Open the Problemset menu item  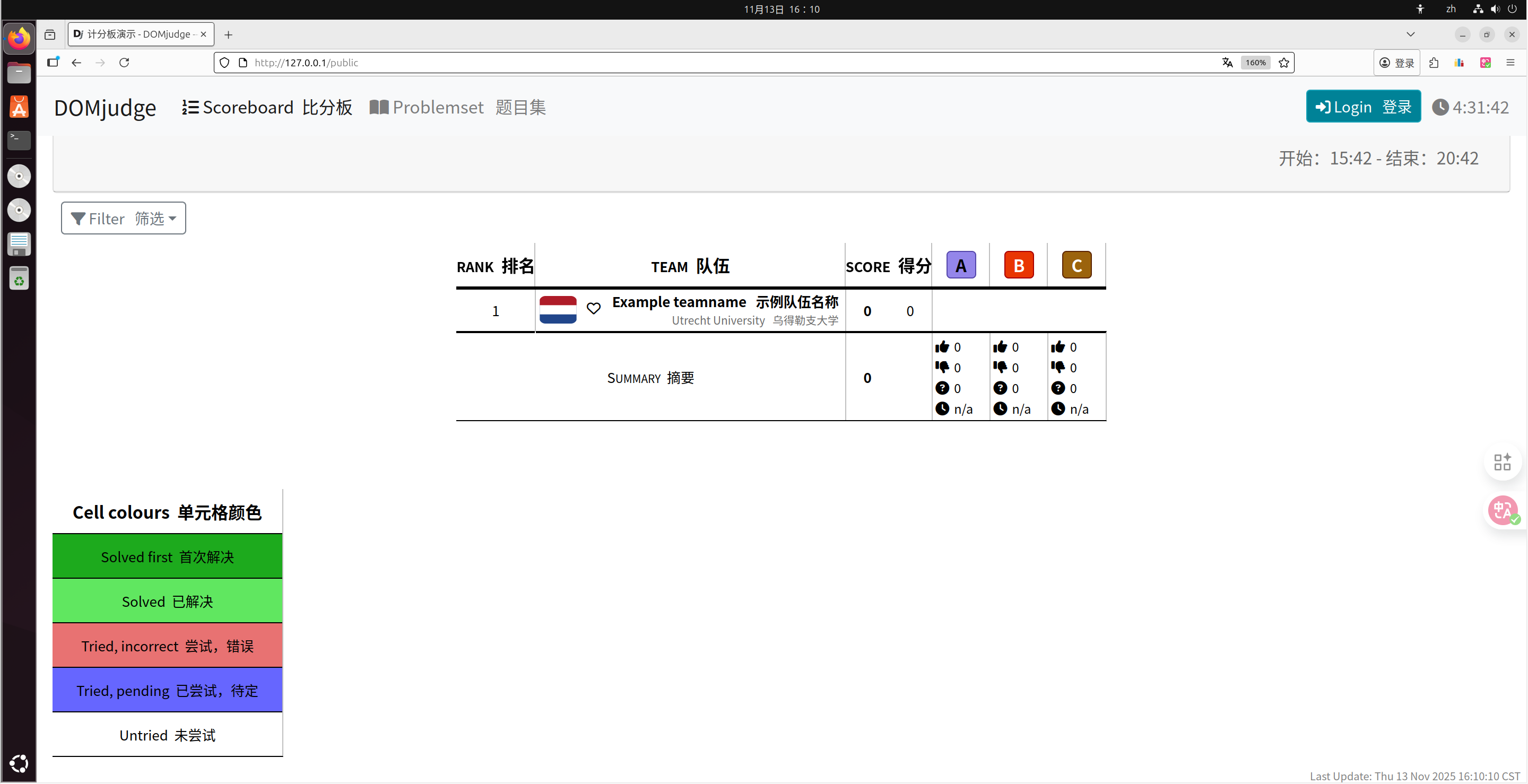(x=457, y=107)
